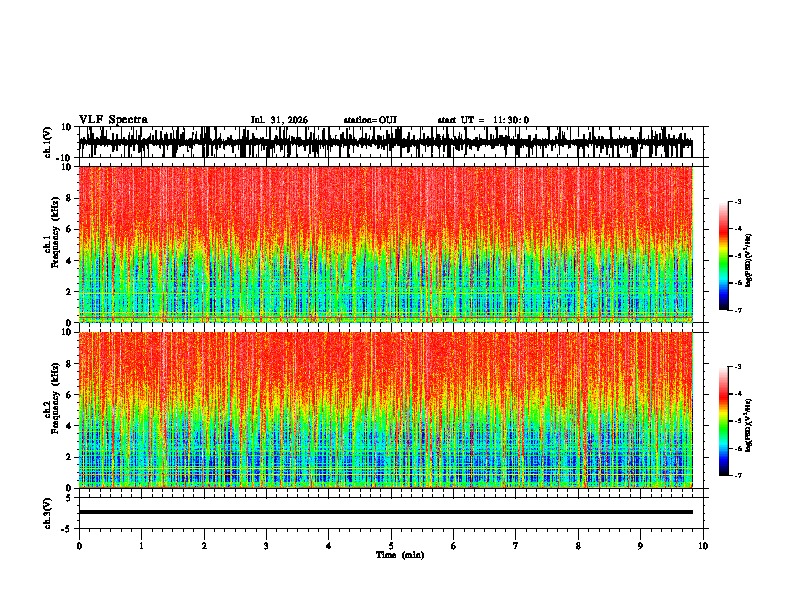Click the time axis tick label "2"

[x=204, y=546]
